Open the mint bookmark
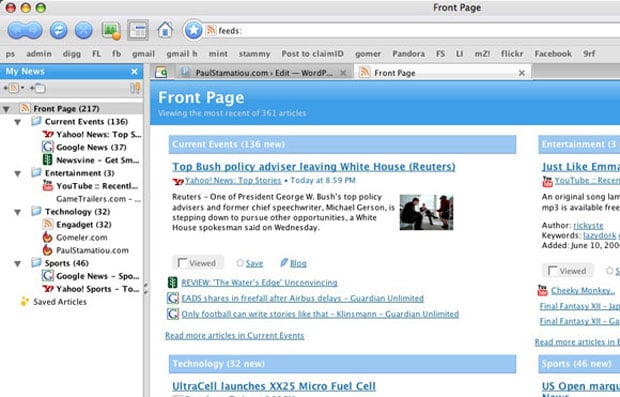Viewport: 620px width, 397px height. coord(218,53)
